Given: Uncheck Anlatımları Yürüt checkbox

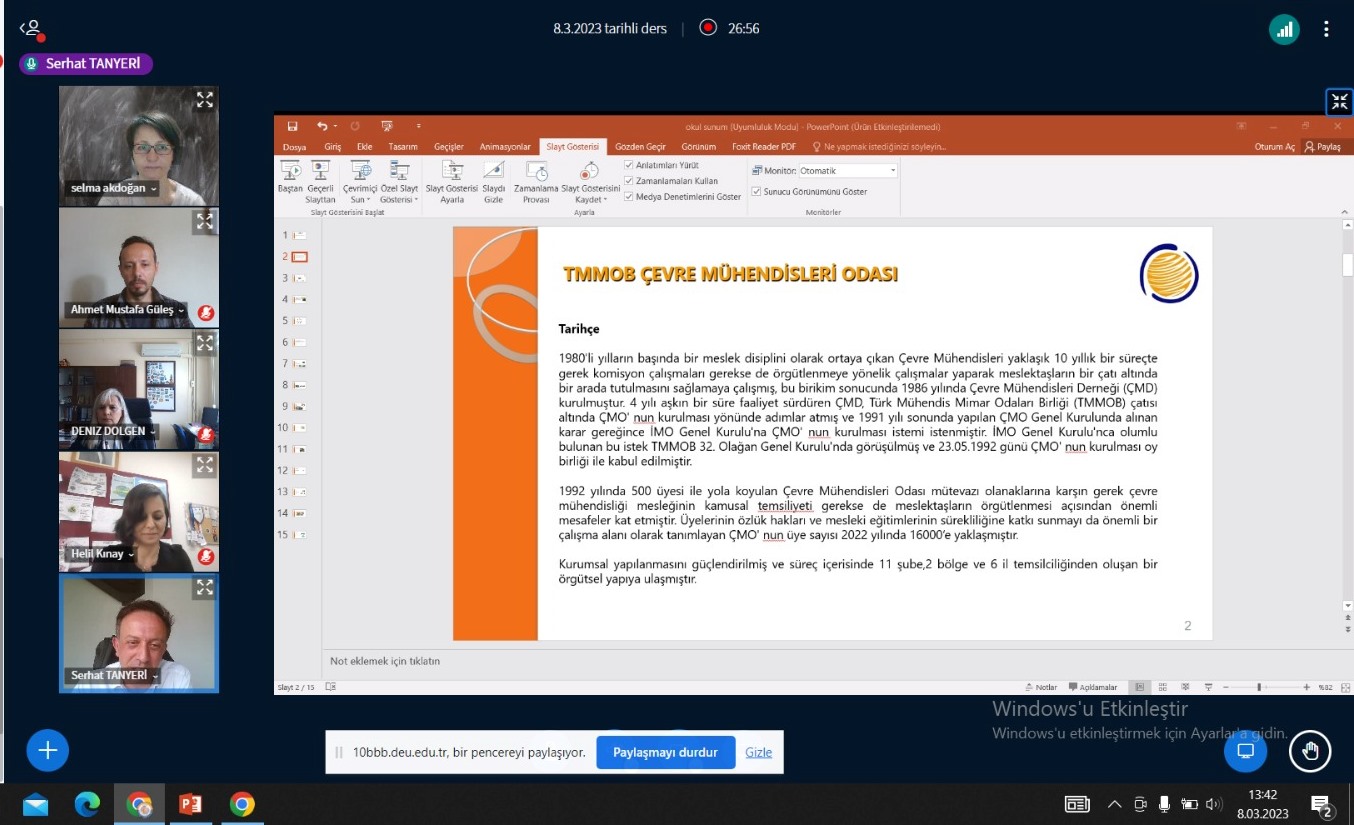Looking at the screenshot, I should point(629,165).
